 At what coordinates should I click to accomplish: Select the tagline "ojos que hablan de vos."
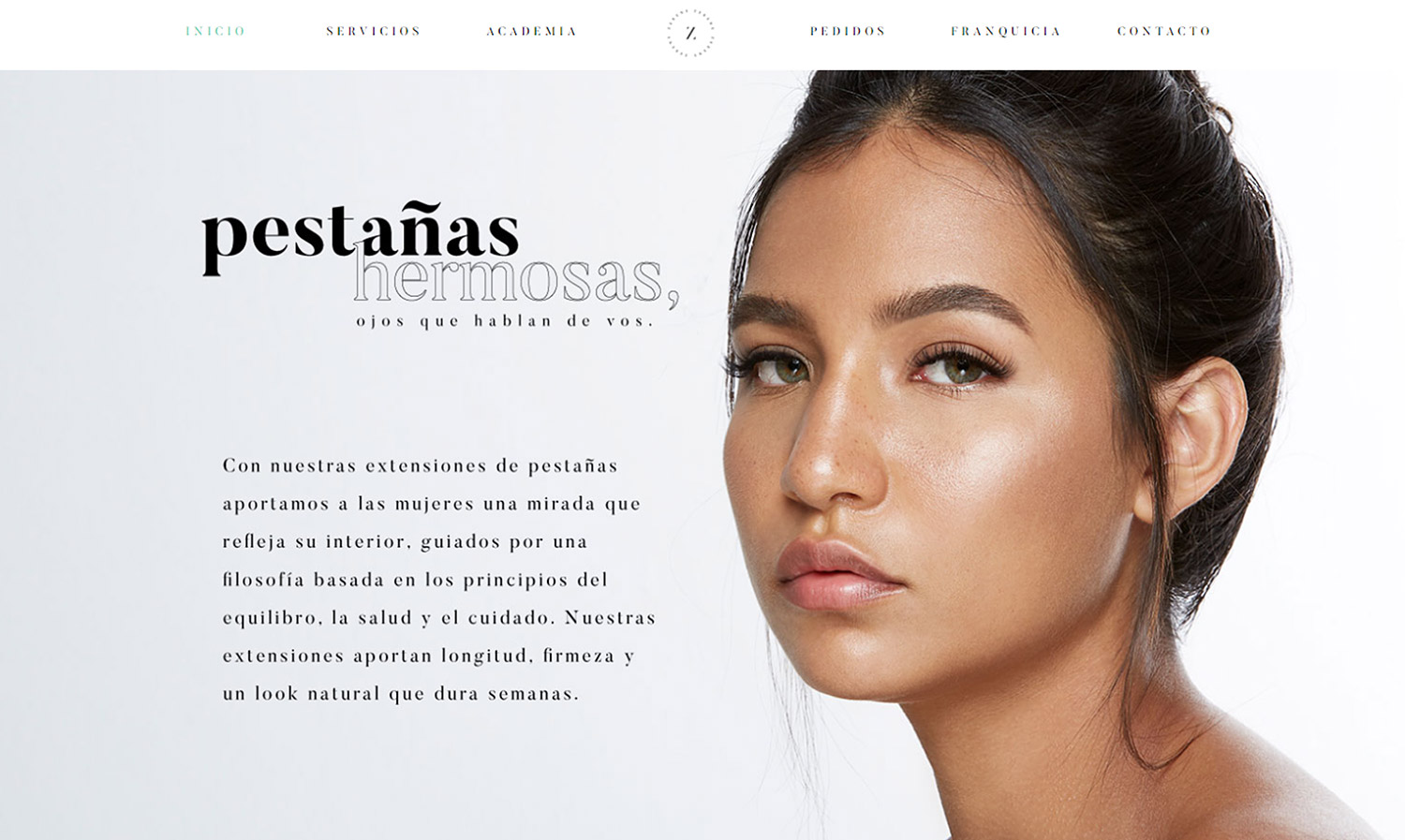[505, 321]
